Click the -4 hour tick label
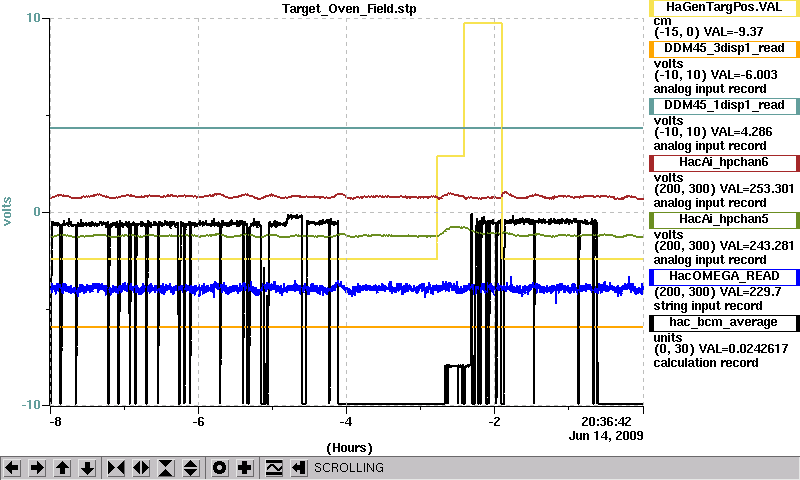800x480 pixels. coord(346,422)
